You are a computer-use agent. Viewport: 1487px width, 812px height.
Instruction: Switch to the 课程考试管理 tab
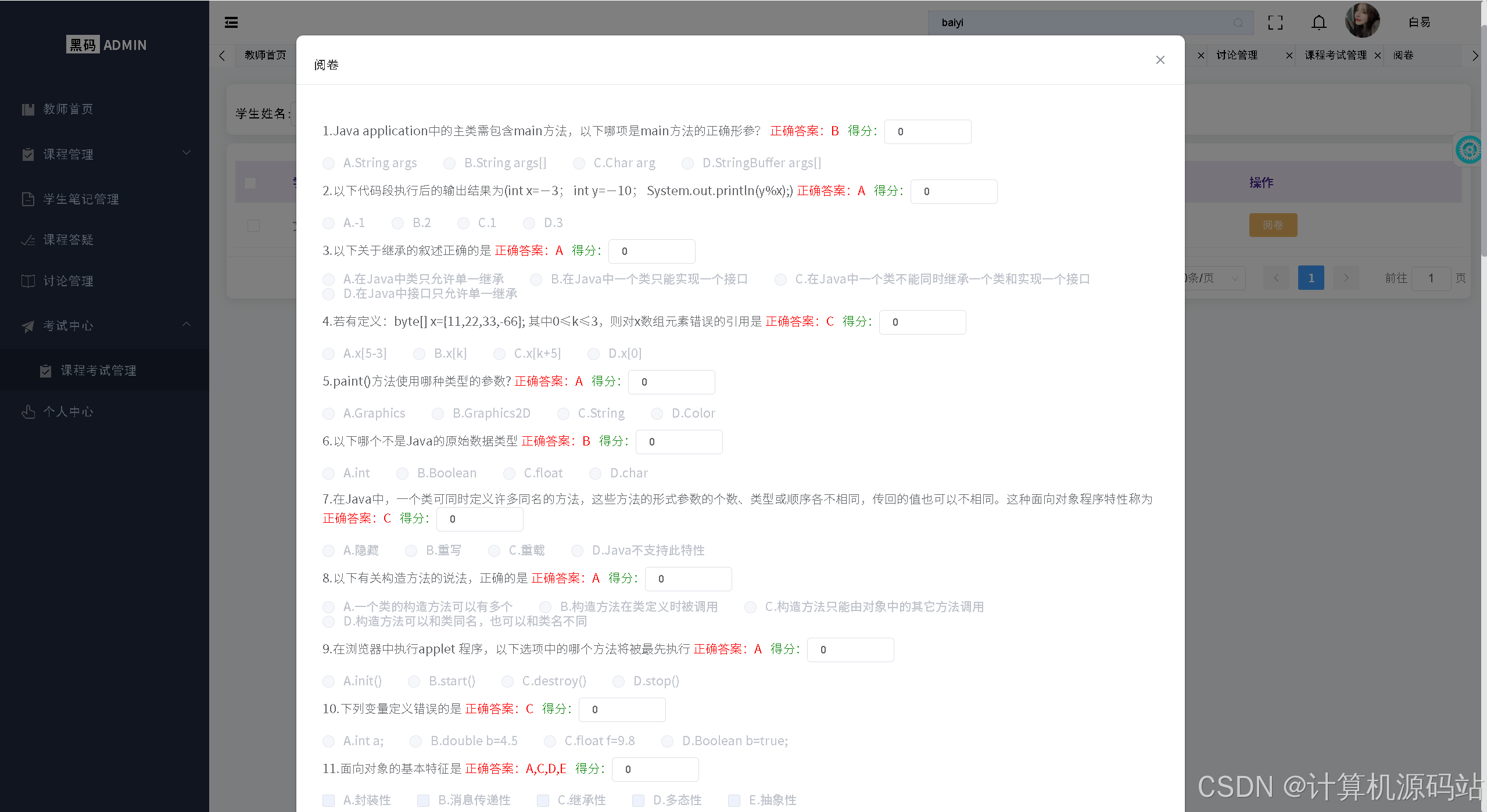point(1335,55)
